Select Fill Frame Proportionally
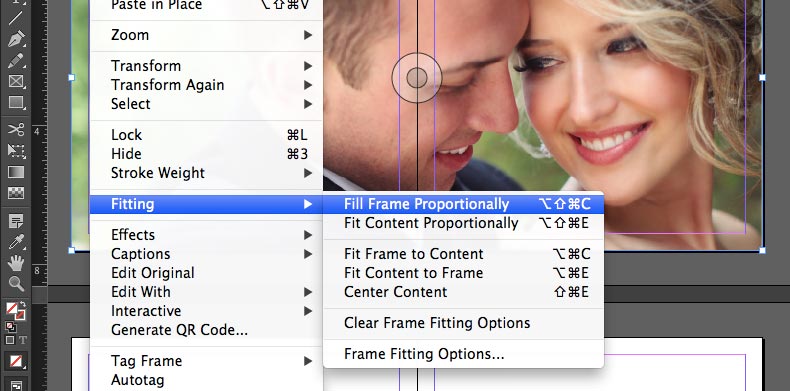This screenshot has width=790, height=391. pos(464,204)
